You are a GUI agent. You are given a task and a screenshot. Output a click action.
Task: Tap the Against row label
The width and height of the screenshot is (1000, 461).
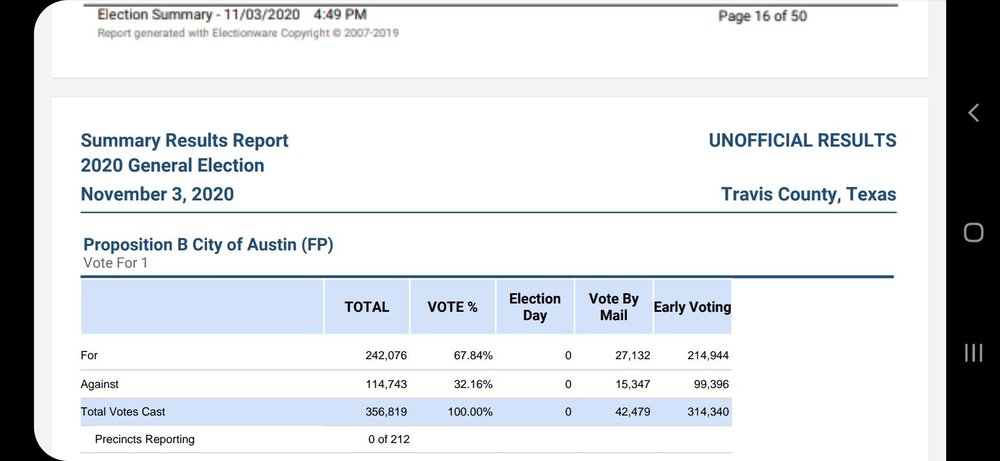(x=100, y=384)
